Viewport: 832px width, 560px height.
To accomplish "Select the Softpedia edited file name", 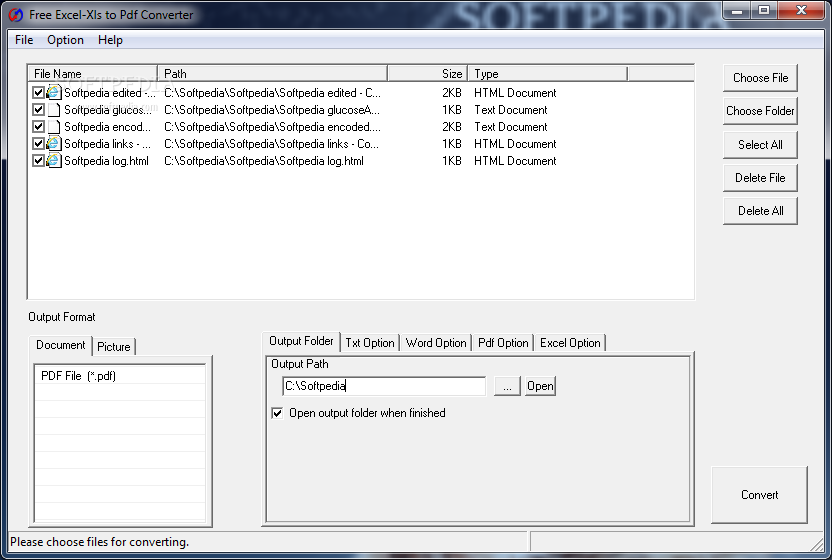I will coord(110,93).
